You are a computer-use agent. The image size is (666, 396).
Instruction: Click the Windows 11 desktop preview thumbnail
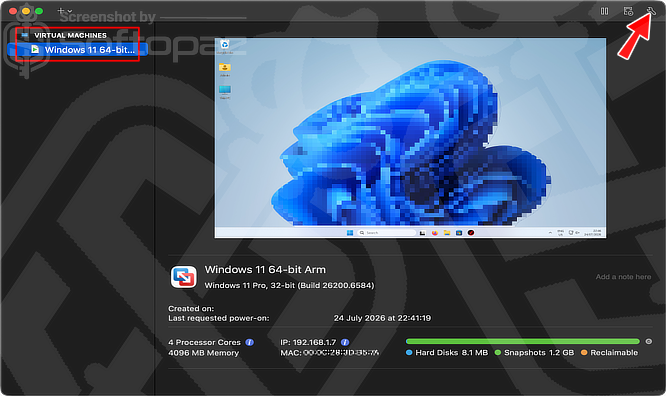(410, 138)
